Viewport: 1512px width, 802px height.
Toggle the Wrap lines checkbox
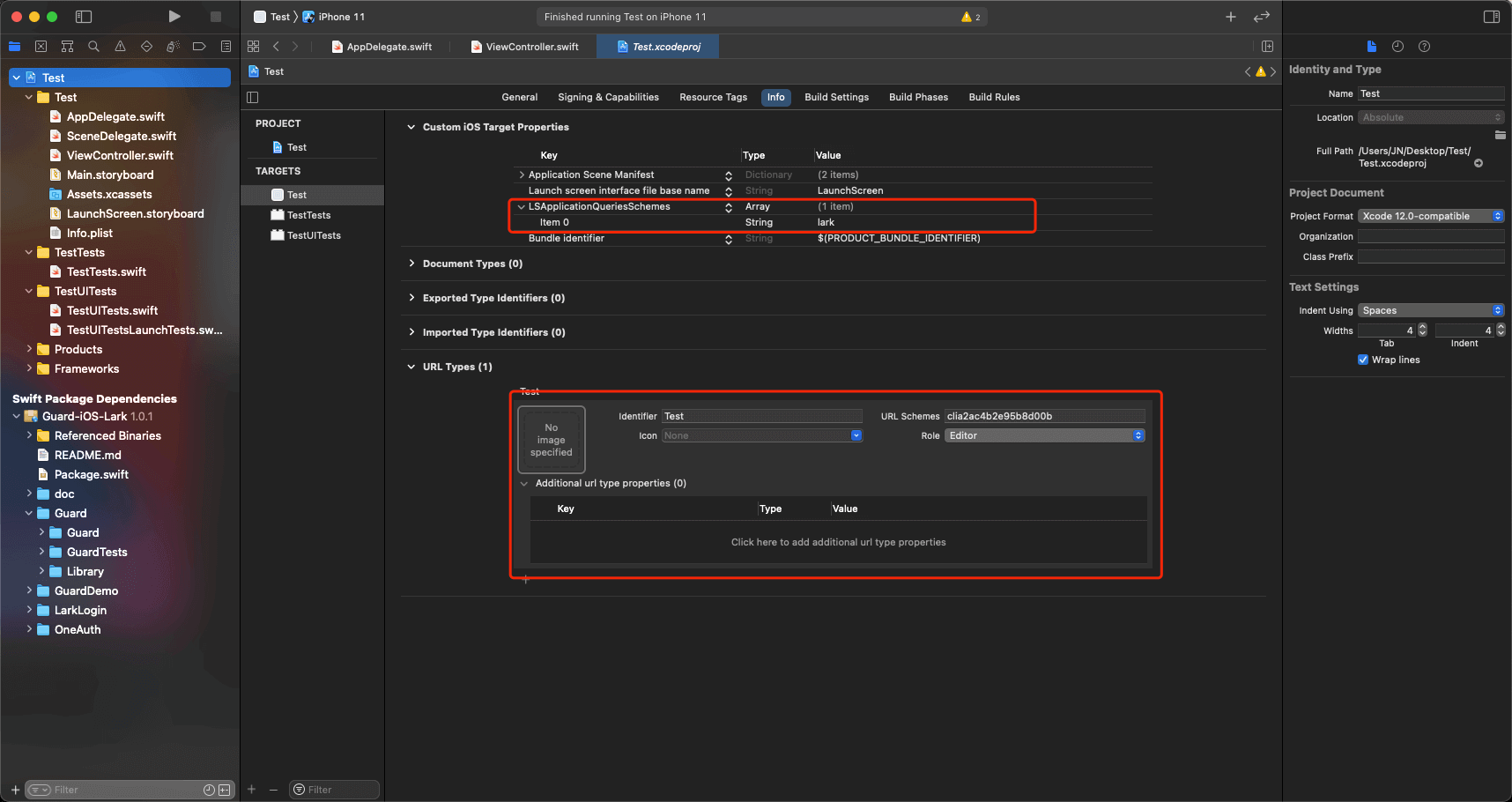point(1363,360)
